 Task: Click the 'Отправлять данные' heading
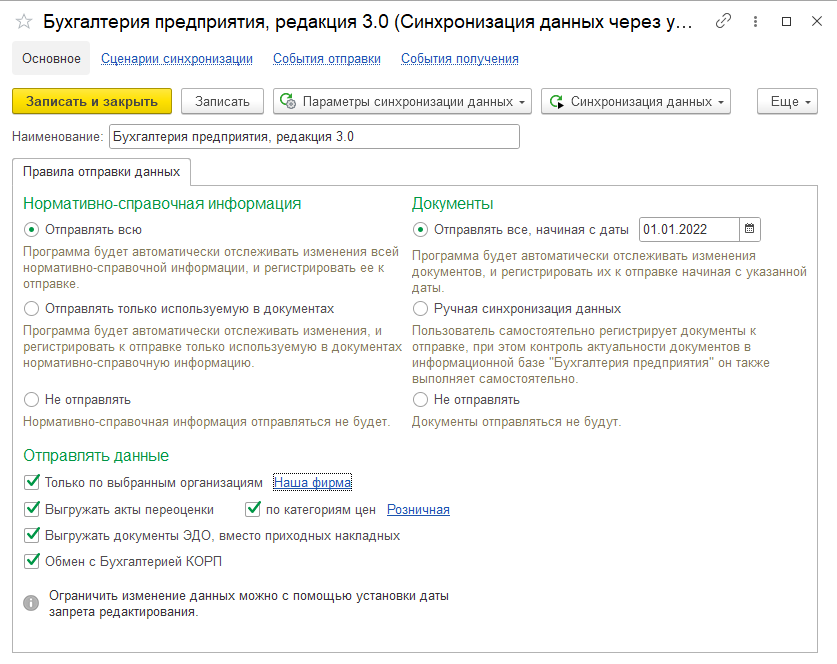pyautogui.click(x=96, y=455)
